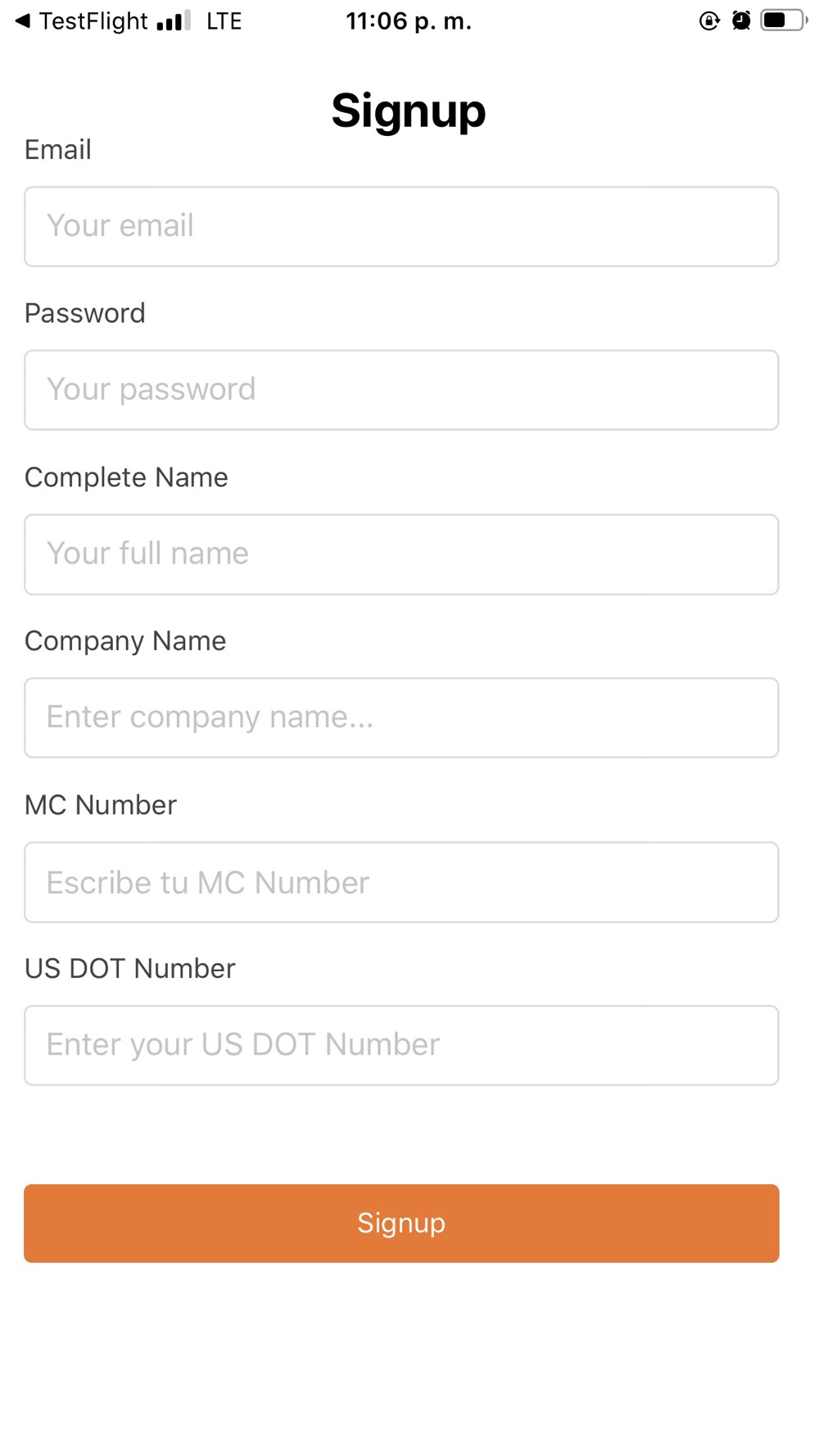Image resolution: width=819 pixels, height=1456 pixels.
Task: Tap the MC Number label
Action: click(x=101, y=805)
